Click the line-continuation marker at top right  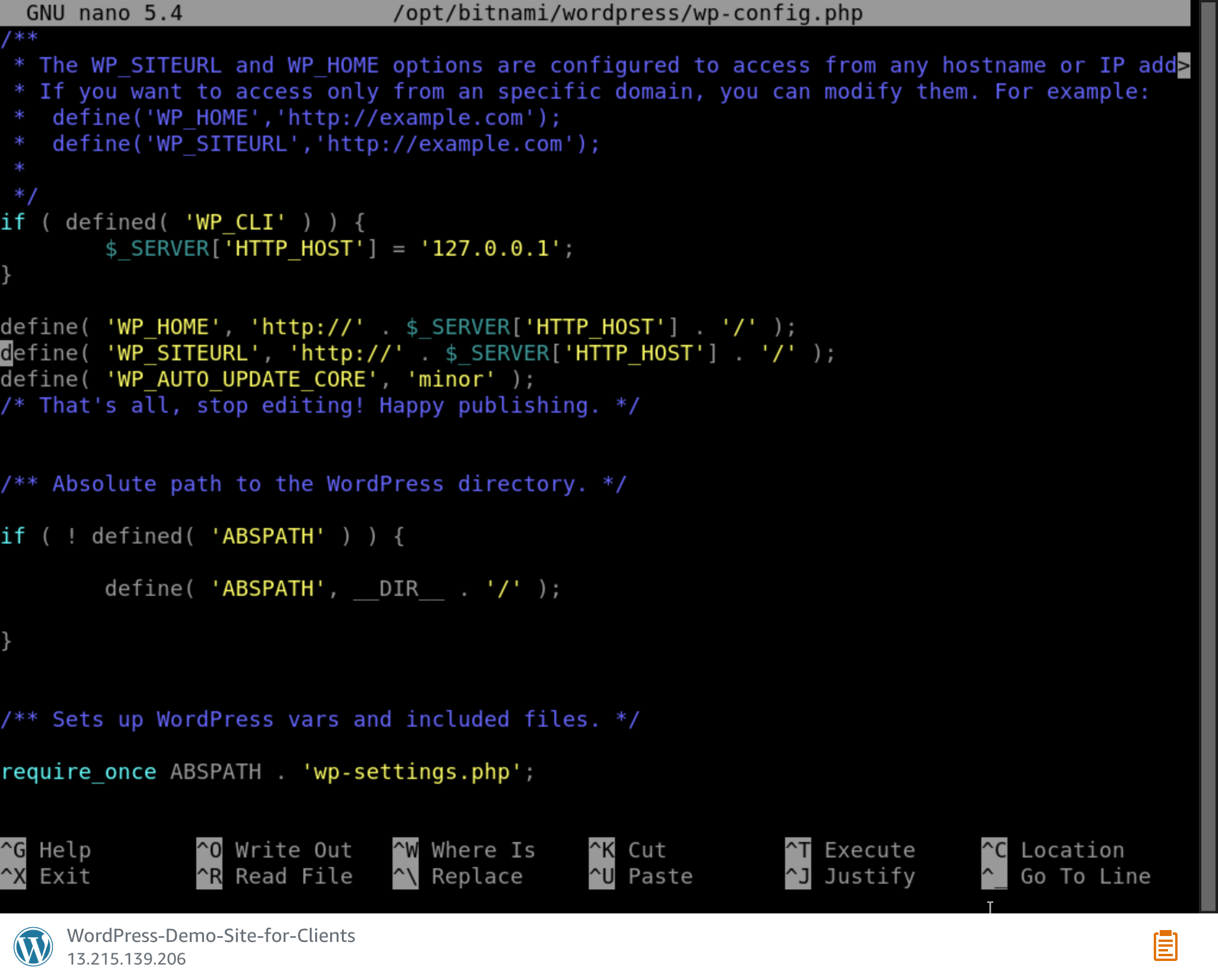(1185, 65)
